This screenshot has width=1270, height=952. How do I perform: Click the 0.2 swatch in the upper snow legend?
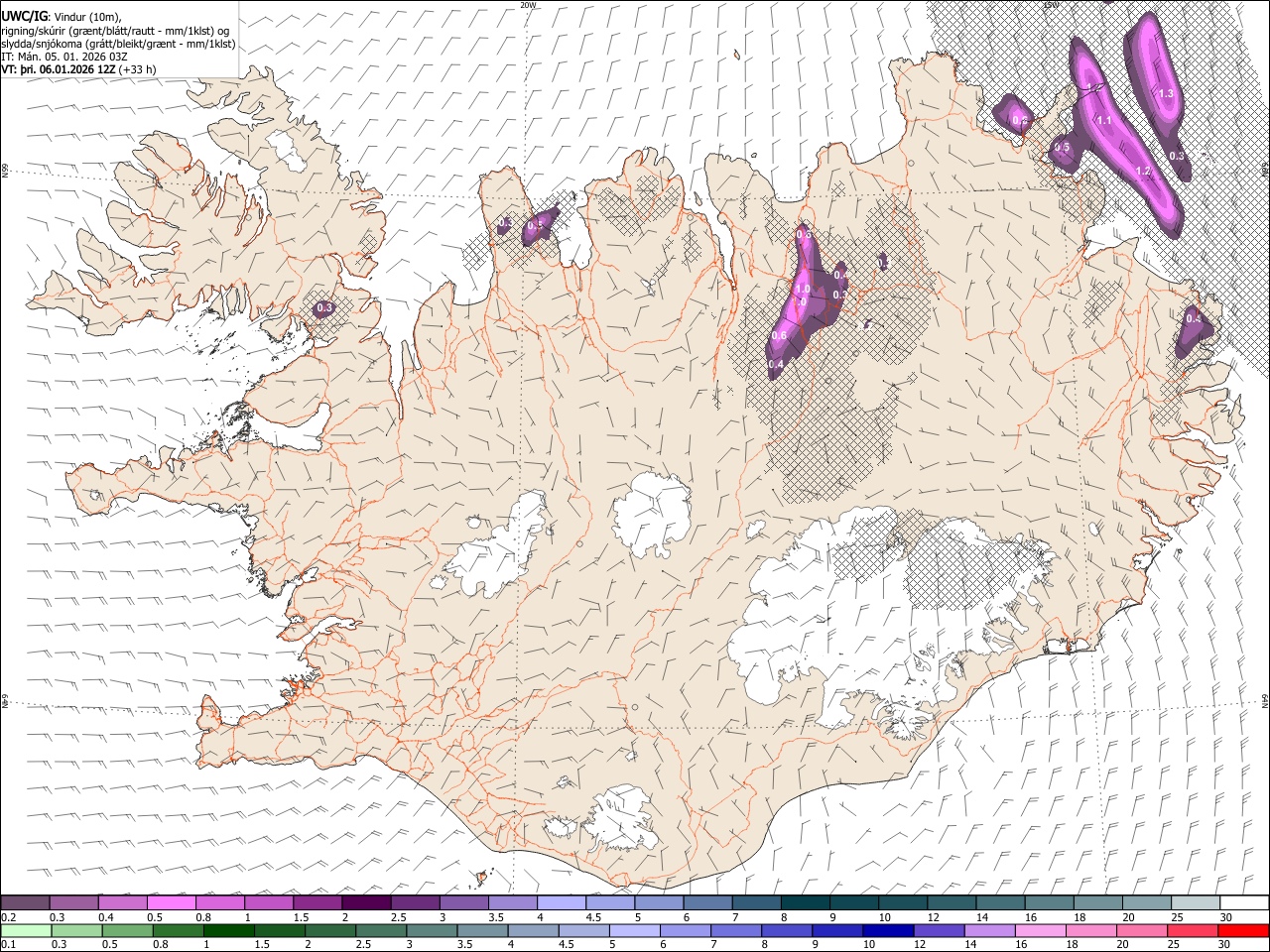click(25, 902)
